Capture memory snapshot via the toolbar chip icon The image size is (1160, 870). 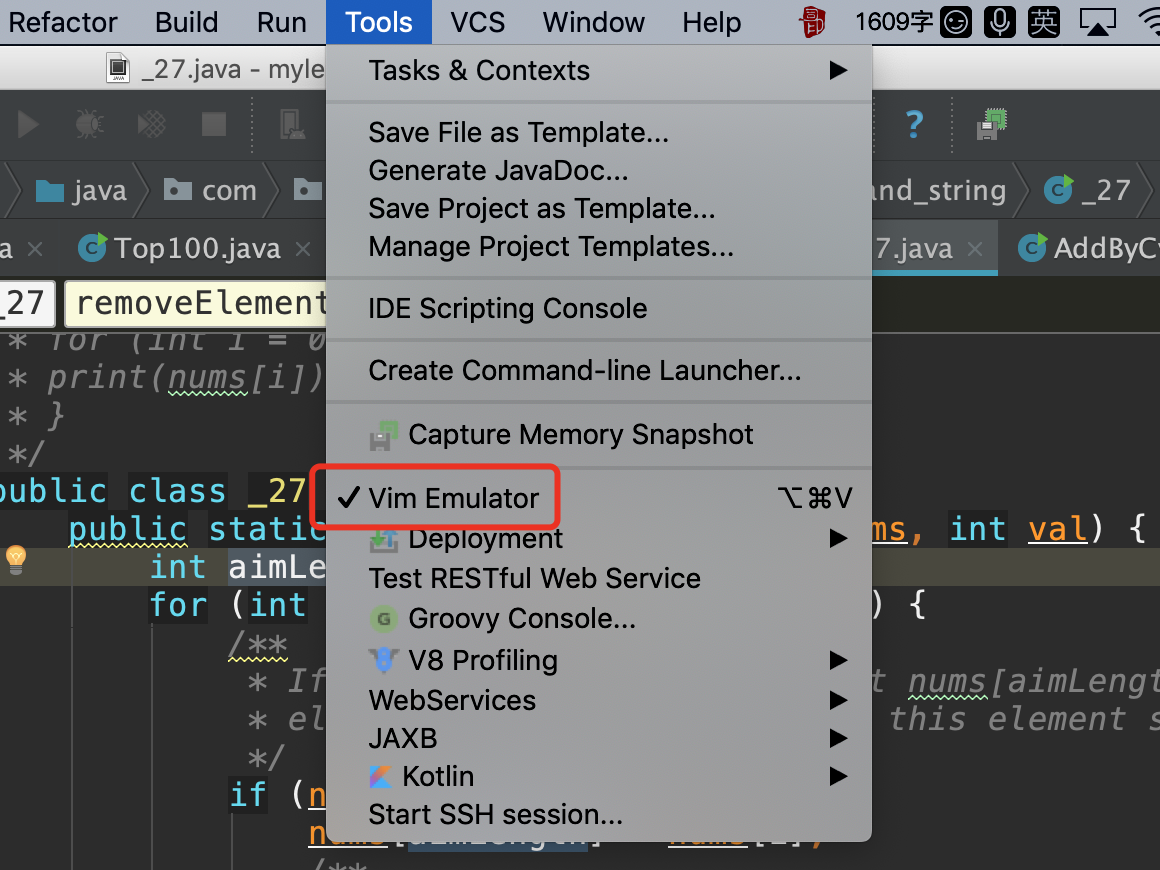coord(991,124)
